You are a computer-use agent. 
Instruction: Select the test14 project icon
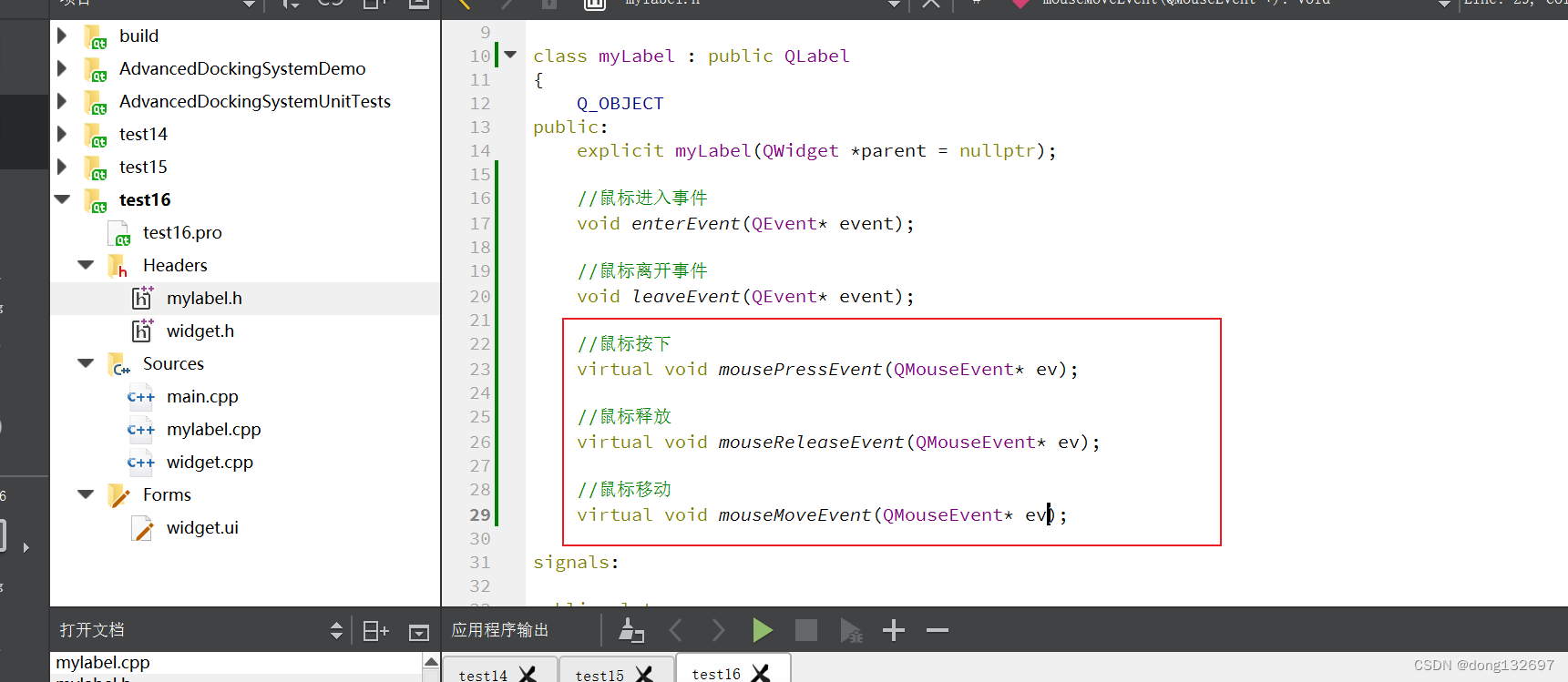point(96,135)
